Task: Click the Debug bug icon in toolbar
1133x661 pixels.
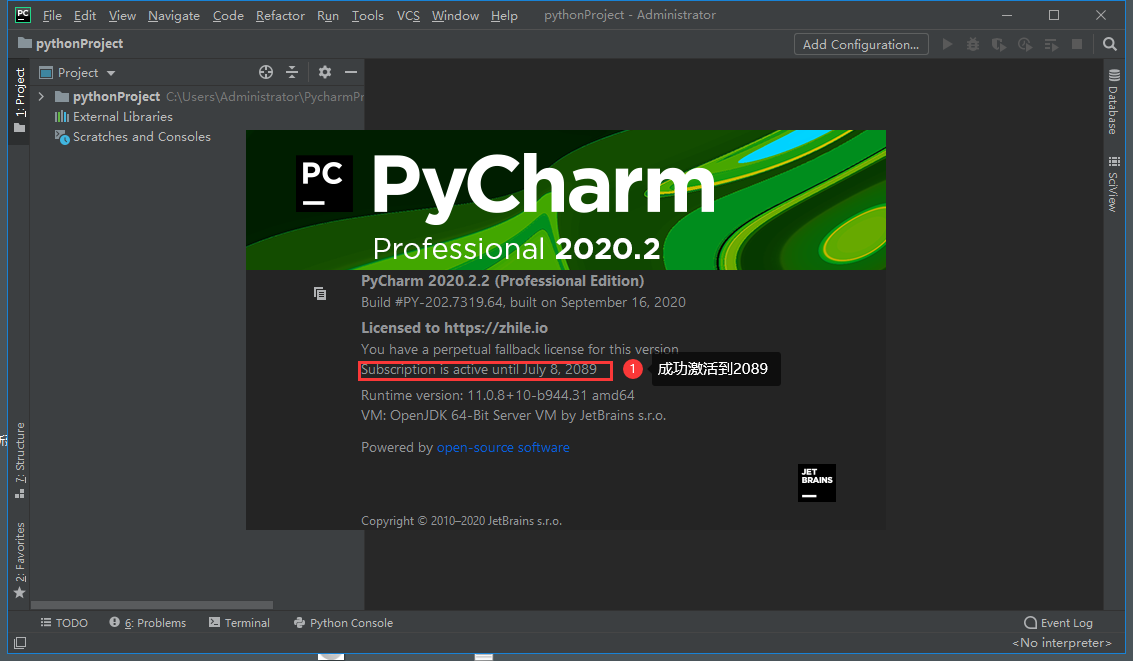Action: pos(973,44)
